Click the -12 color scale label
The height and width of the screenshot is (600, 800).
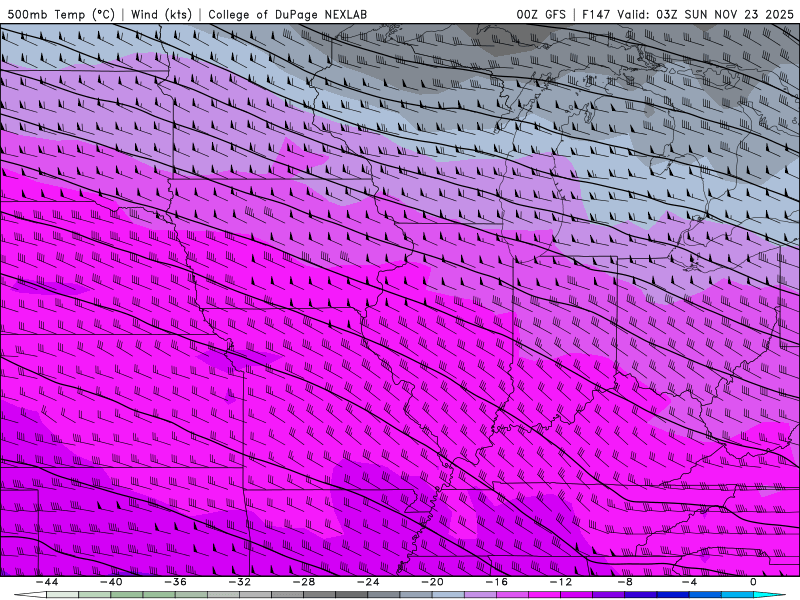coord(561,582)
